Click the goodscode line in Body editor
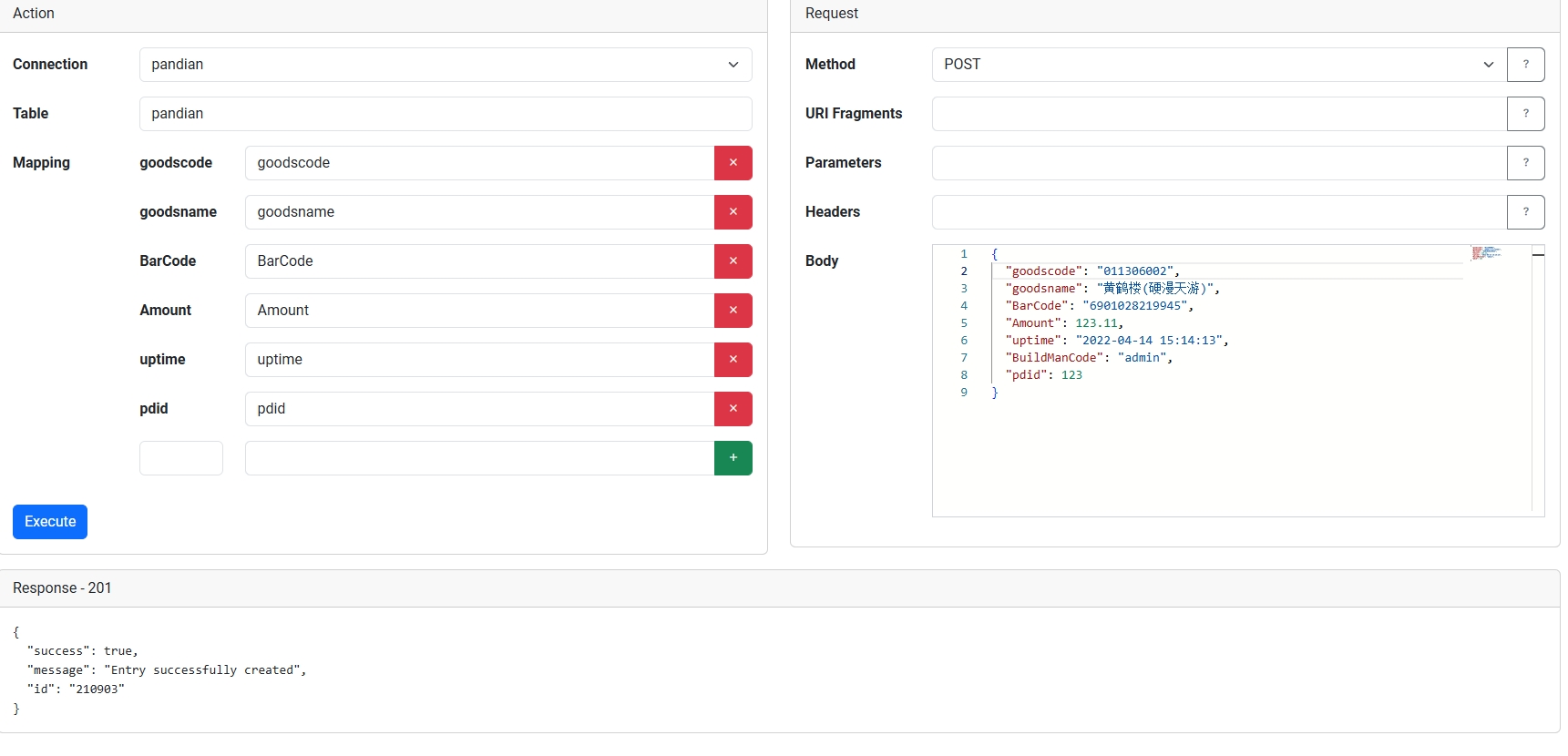This screenshot has height=756, width=1568. [1092, 271]
